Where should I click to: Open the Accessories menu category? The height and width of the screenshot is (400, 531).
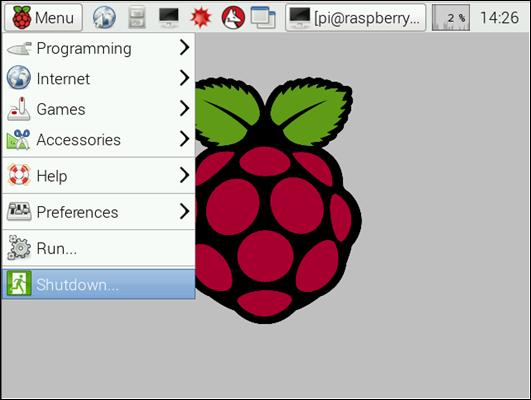[99, 139]
